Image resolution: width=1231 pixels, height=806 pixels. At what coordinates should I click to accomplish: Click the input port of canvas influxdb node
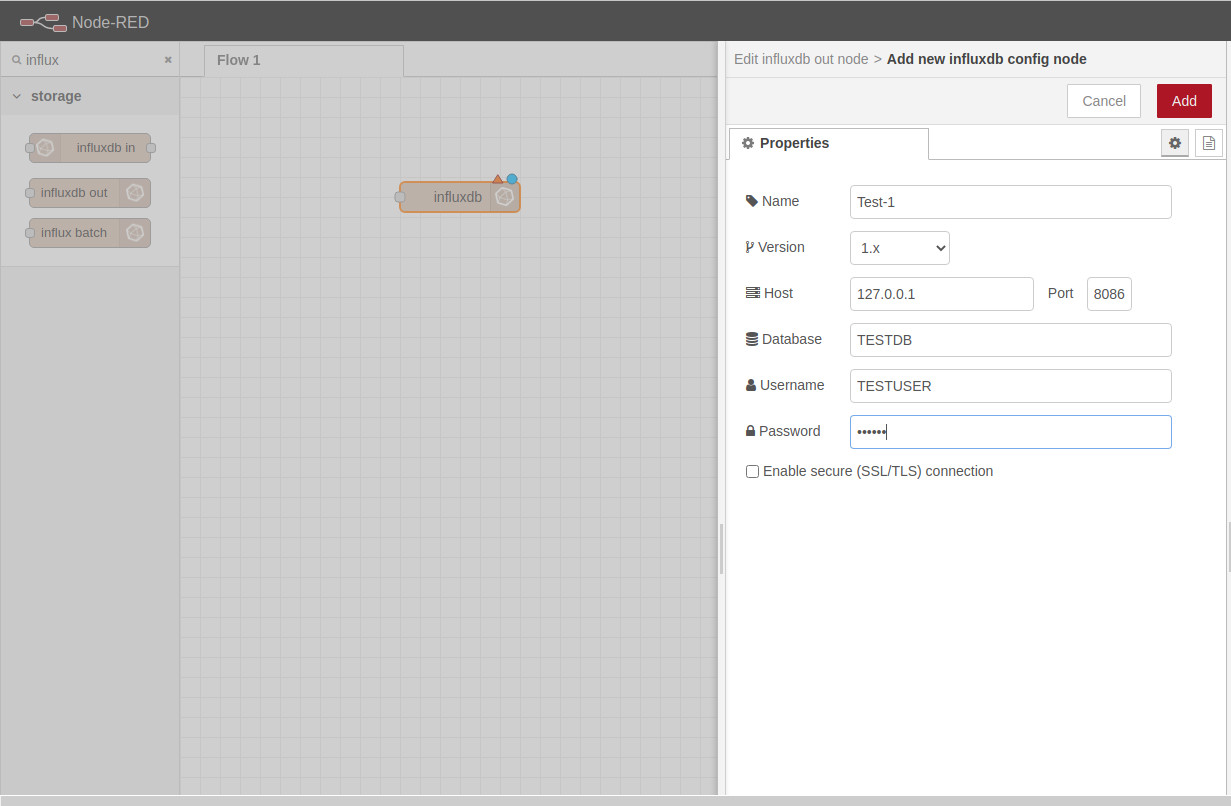[x=400, y=197]
